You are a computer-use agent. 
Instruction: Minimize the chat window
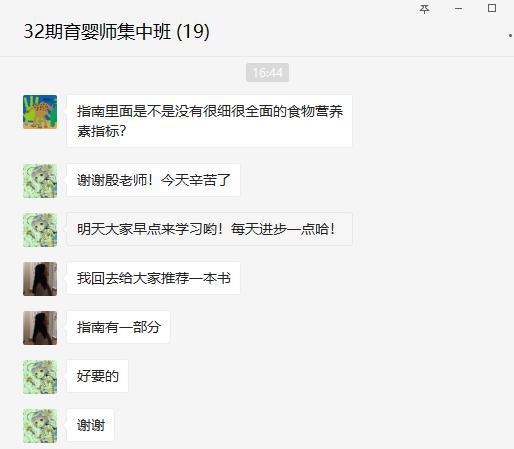pos(459,9)
